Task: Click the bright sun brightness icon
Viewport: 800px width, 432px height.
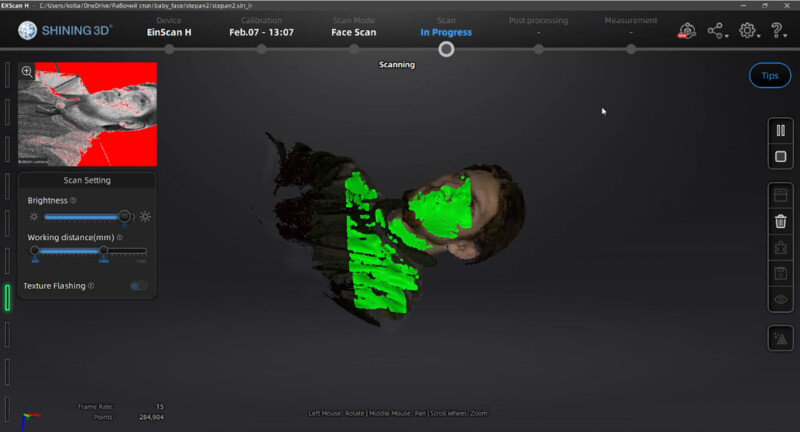Action: pos(145,217)
